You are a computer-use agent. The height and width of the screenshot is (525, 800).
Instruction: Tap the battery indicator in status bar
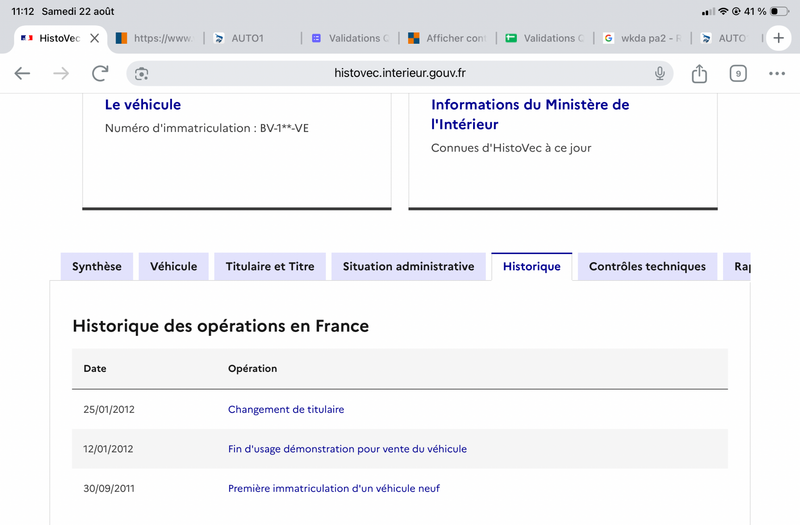tap(780, 11)
